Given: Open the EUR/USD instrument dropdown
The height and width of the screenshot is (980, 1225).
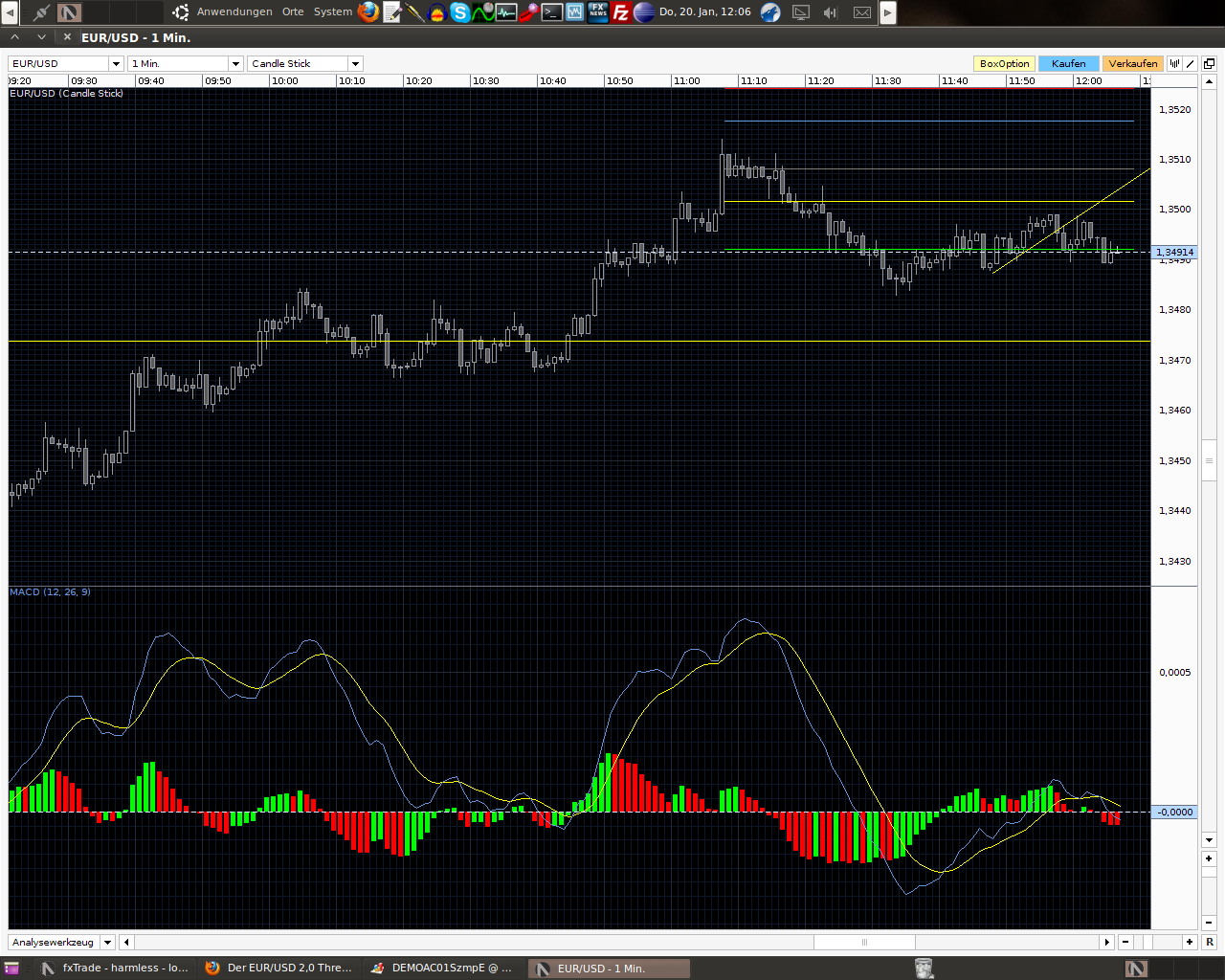Looking at the screenshot, I should (115, 63).
